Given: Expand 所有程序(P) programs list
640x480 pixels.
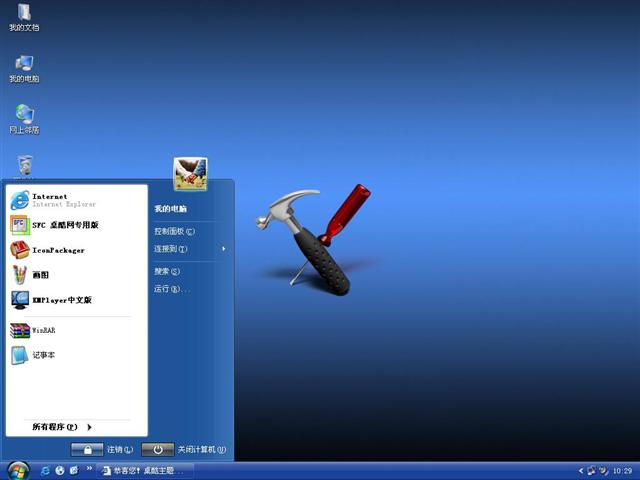Looking at the screenshot, I should click(62, 427).
